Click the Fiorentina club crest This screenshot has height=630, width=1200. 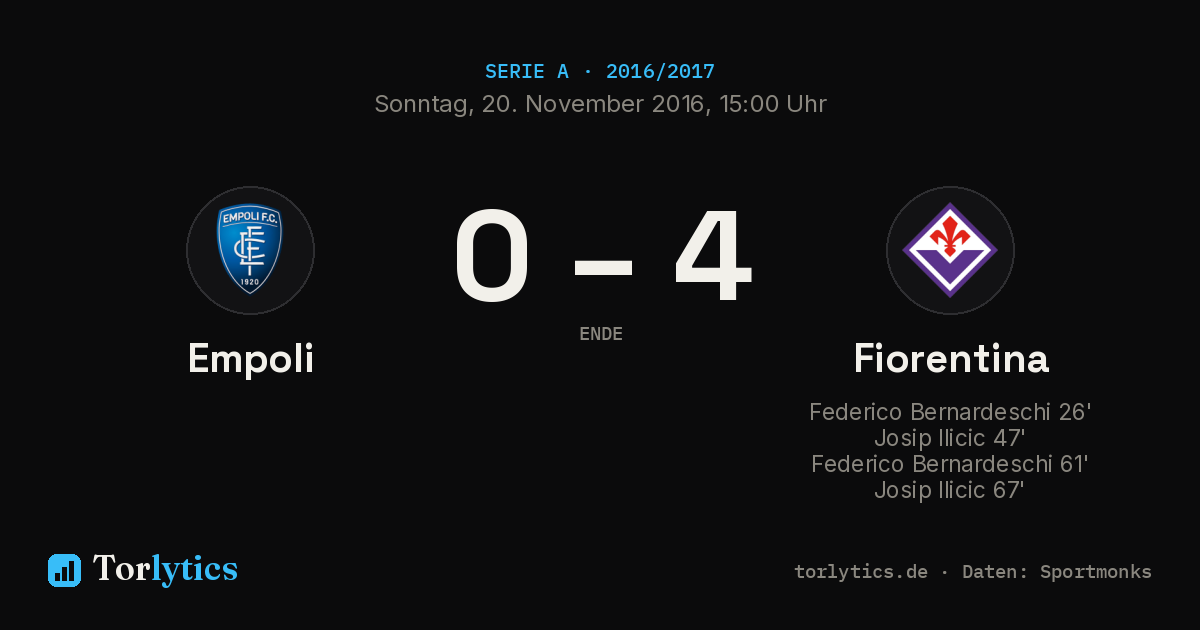coord(950,250)
